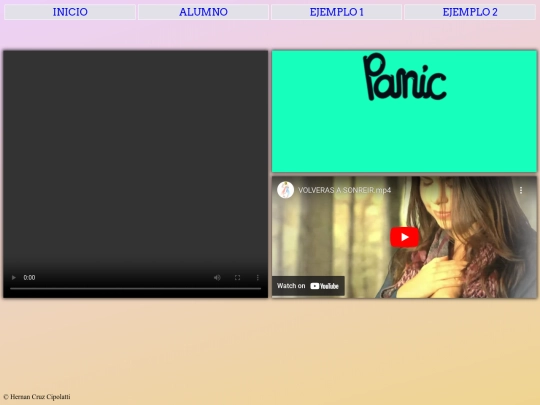Image resolution: width=540 pixels, height=405 pixels.
Task: Open the left video player's more options menu
Action: (x=258, y=278)
